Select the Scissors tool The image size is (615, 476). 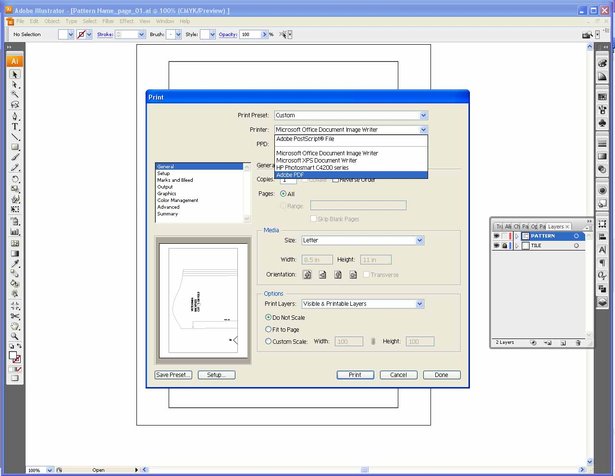15,316
